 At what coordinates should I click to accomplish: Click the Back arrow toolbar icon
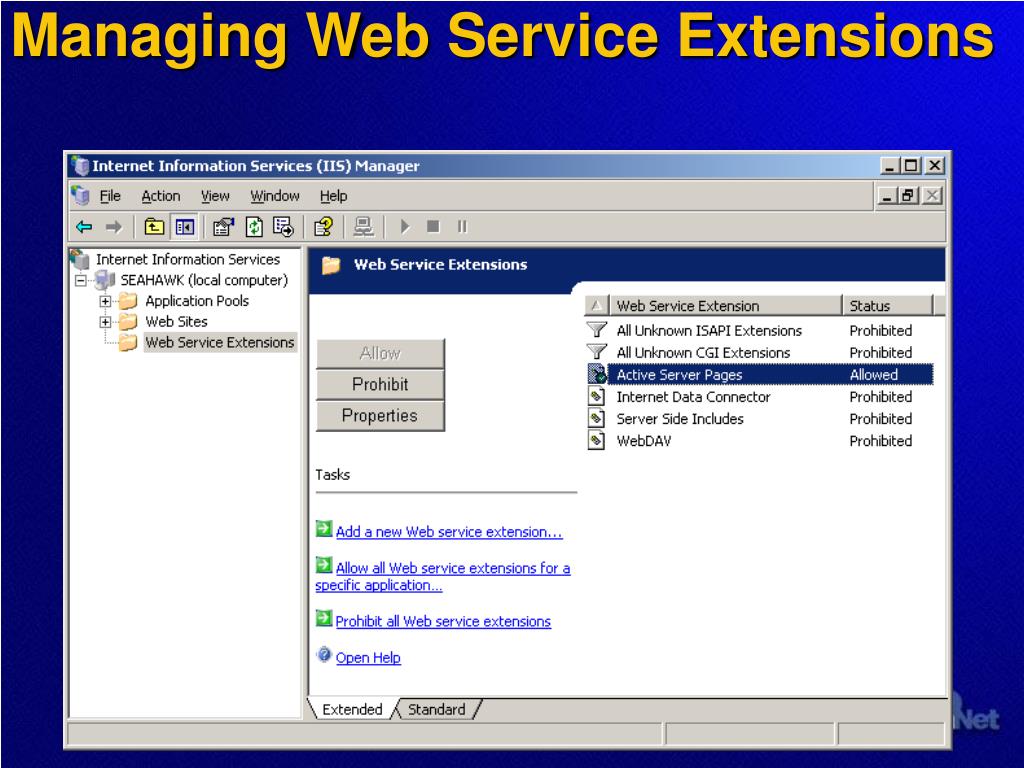84,227
